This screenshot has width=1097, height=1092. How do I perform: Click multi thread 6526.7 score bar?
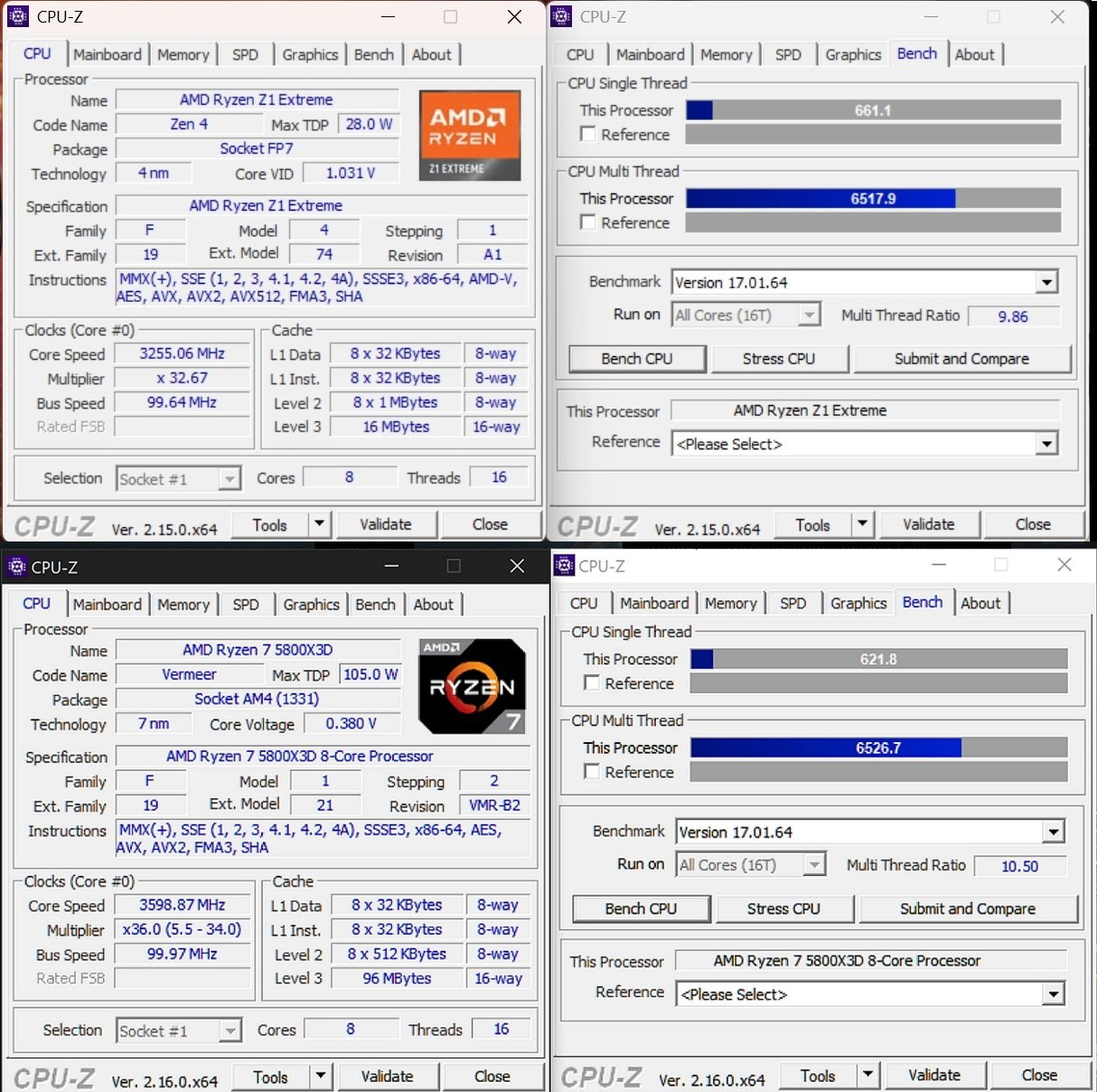[x=878, y=748]
